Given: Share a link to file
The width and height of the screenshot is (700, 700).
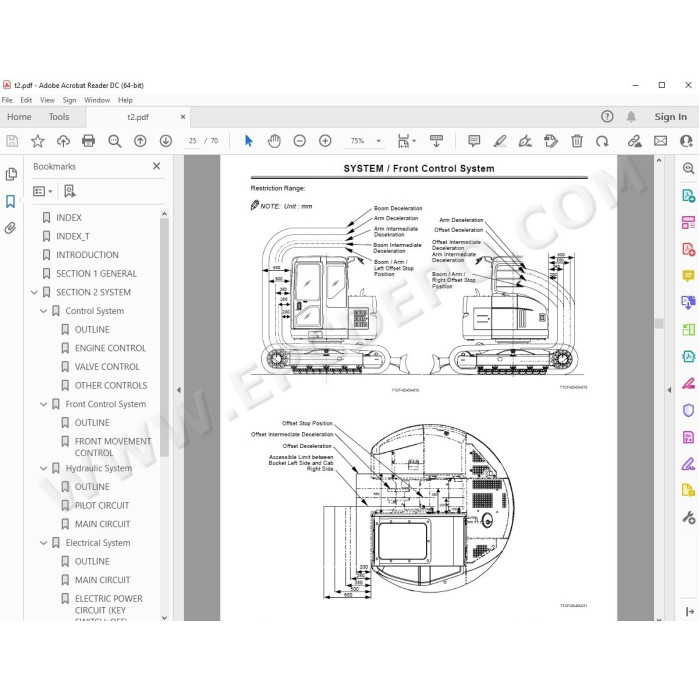Looking at the screenshot, I should click(634, 141).
